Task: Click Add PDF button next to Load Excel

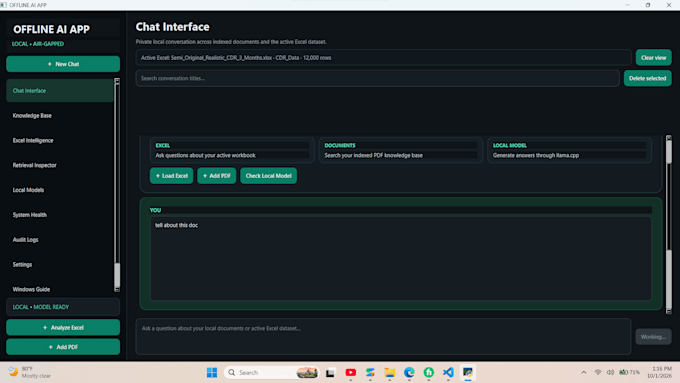Action: click(x=217, y=176)
